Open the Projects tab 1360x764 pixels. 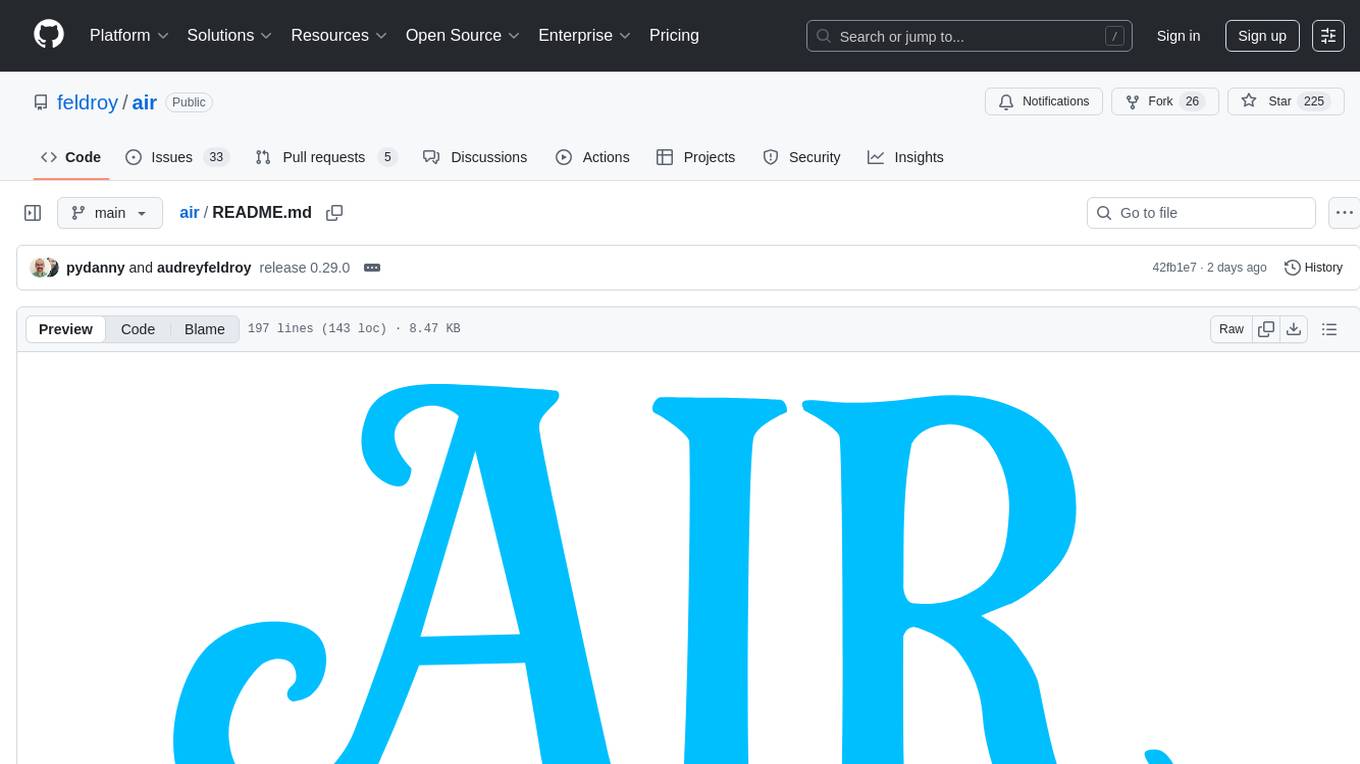696,157
